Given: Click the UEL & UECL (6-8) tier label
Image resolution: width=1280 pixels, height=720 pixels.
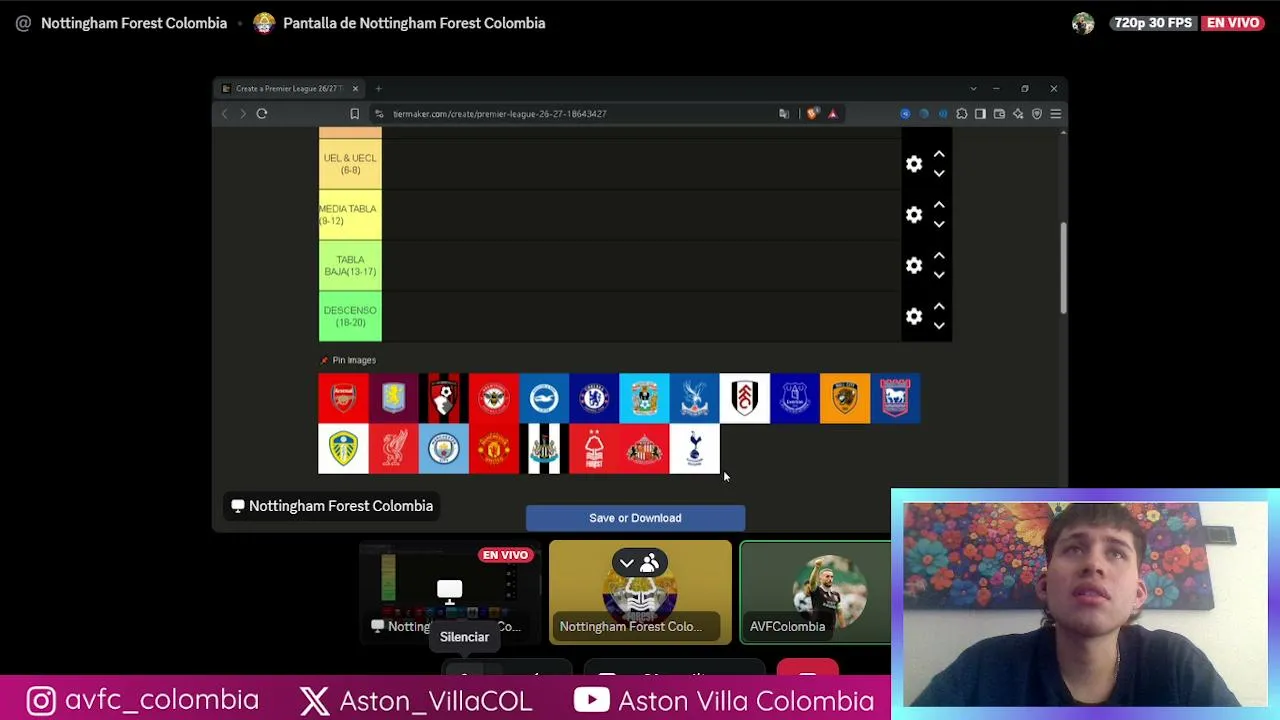Looking at the screenshot, I should click(350, 164).
